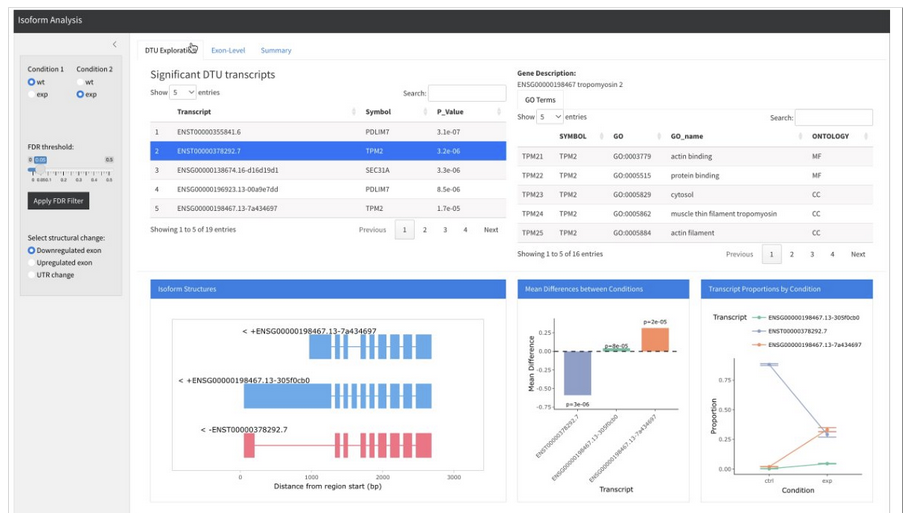
Task: Go to Next page of DTU transcripts
Action: (490, 230)
